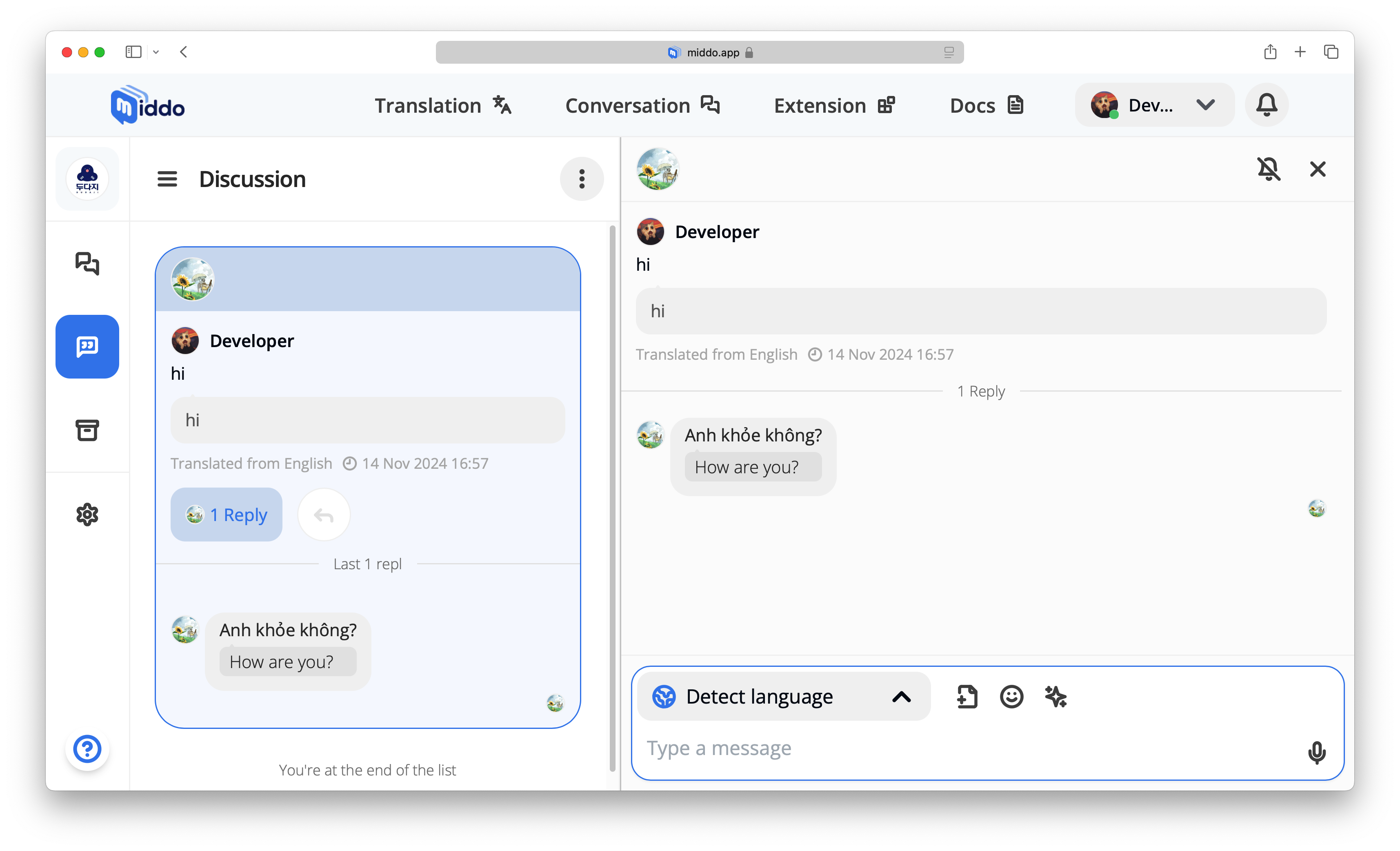Viewport: 1400px width, 851px height.
Task: Toggle the thread notification mute bell
Action: point(1269,169)
